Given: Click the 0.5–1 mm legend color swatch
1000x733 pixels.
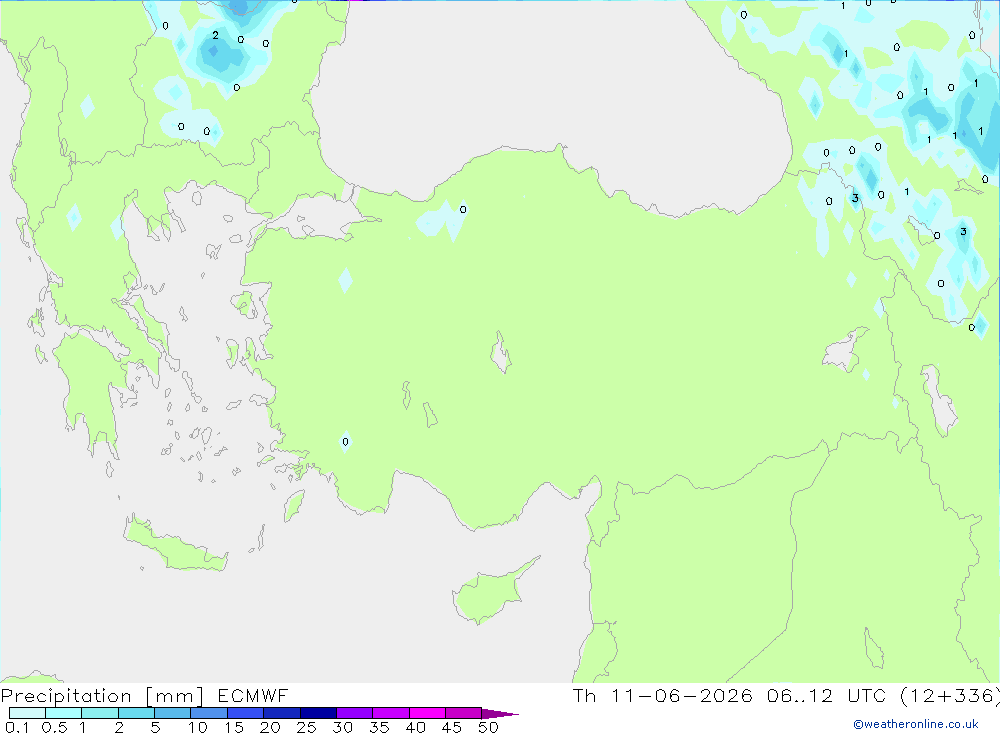Looking at the screenshot, I should (x=64, y=713).
